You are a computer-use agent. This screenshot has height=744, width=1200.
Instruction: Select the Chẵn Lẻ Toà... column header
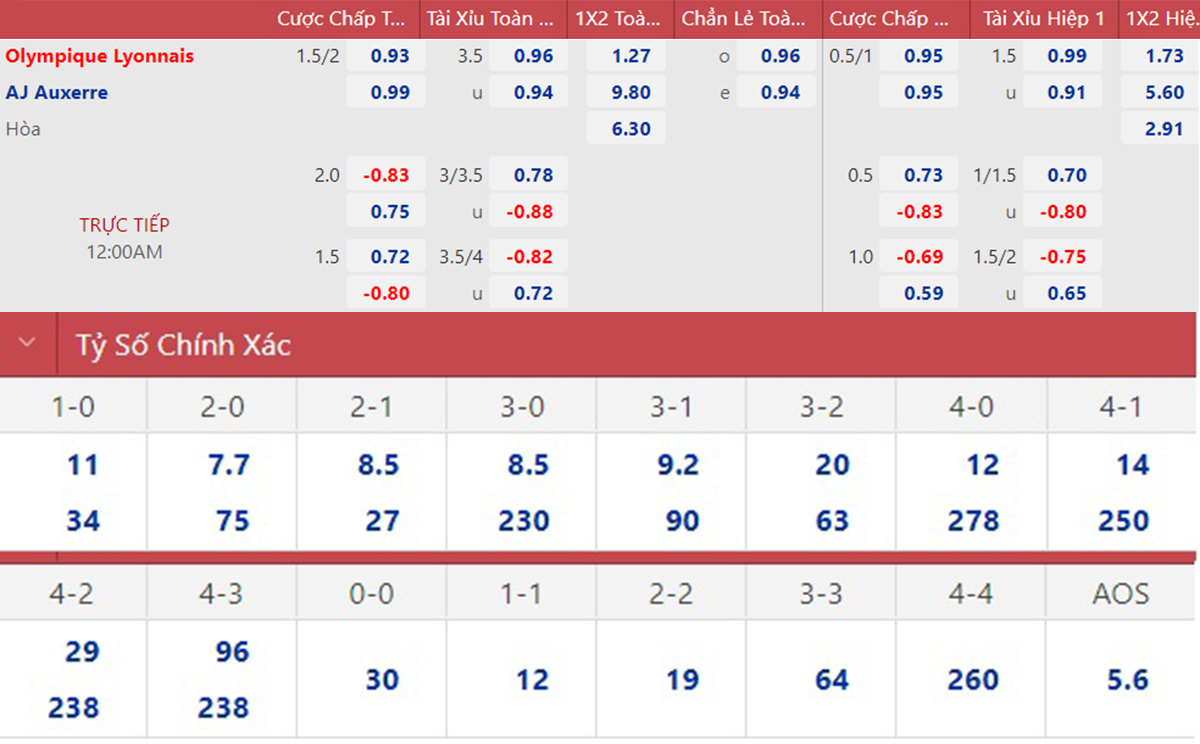pyautogui.click(x=743, y=18)
